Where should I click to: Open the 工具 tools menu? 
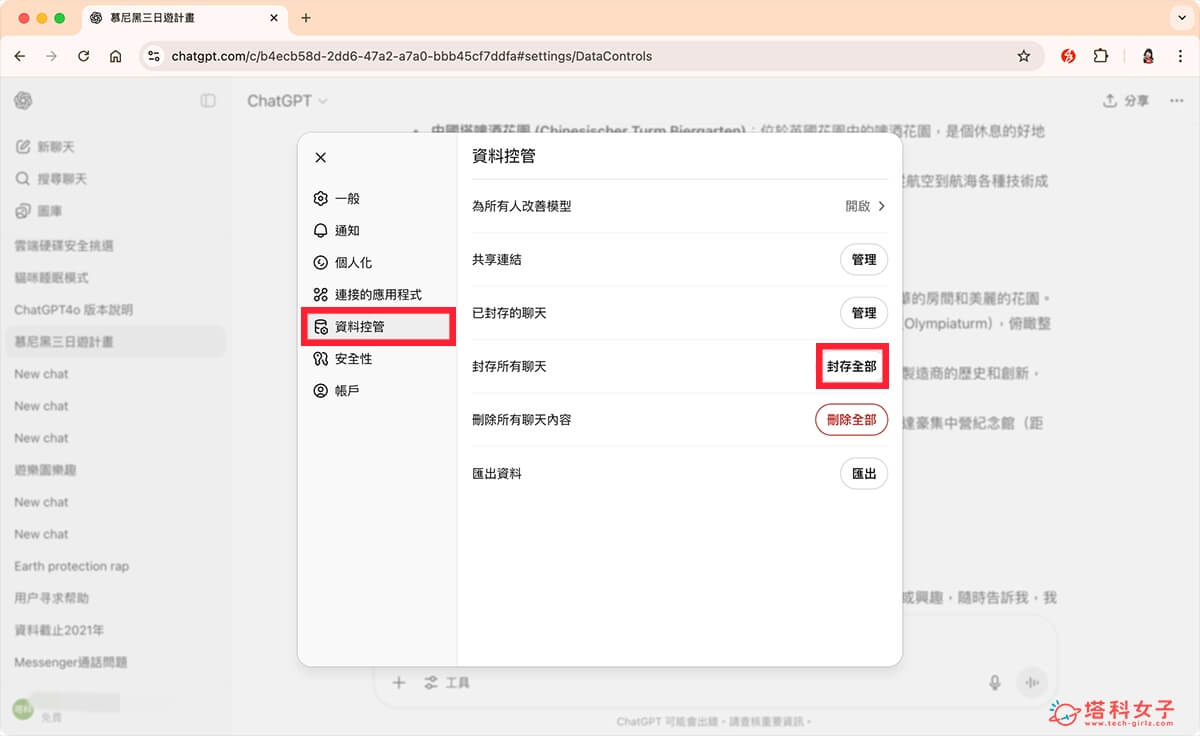pyautogui.click(x=448, y=682)
